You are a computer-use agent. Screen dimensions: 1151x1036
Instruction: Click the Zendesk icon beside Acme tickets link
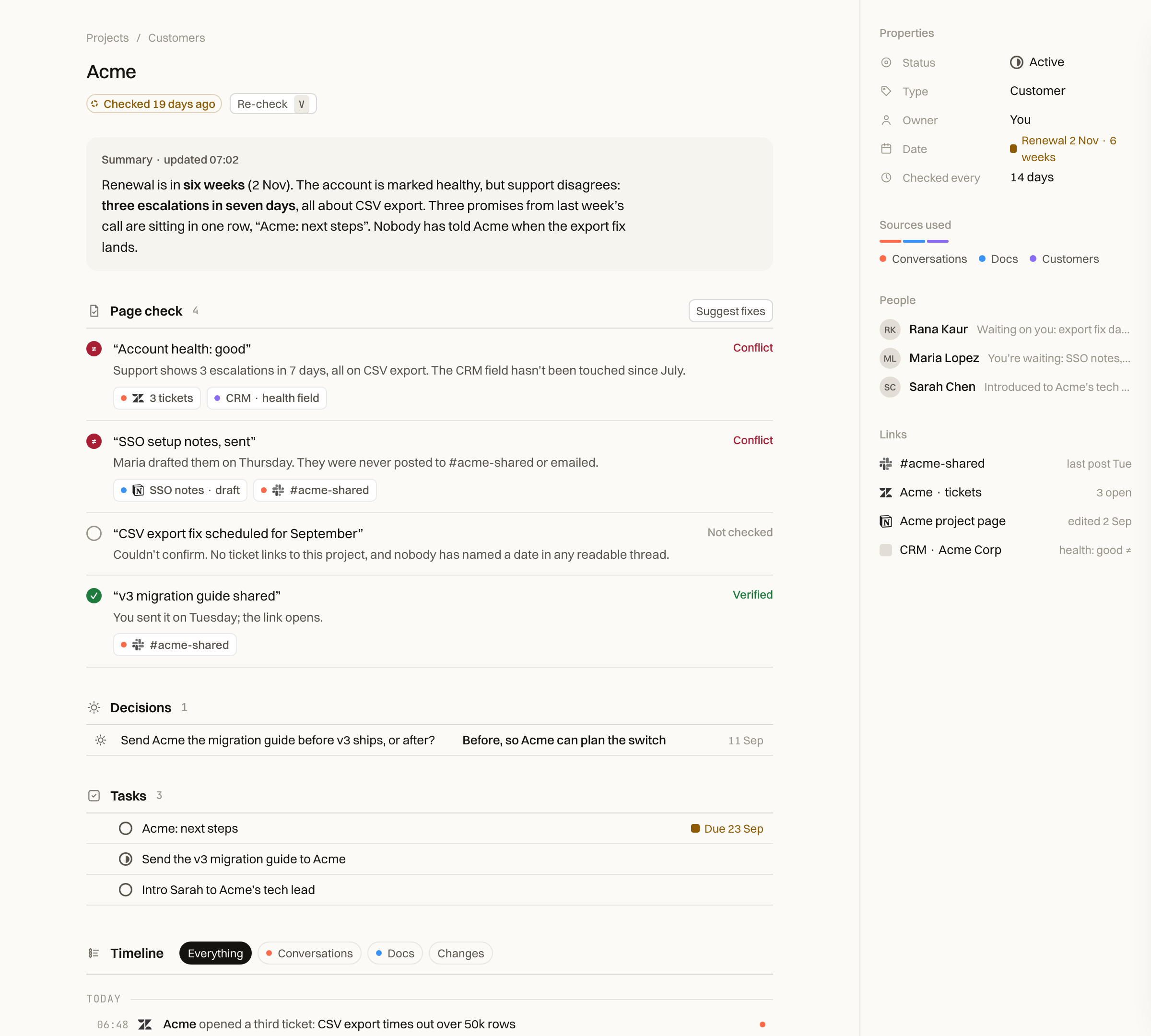tap(886, 493)
